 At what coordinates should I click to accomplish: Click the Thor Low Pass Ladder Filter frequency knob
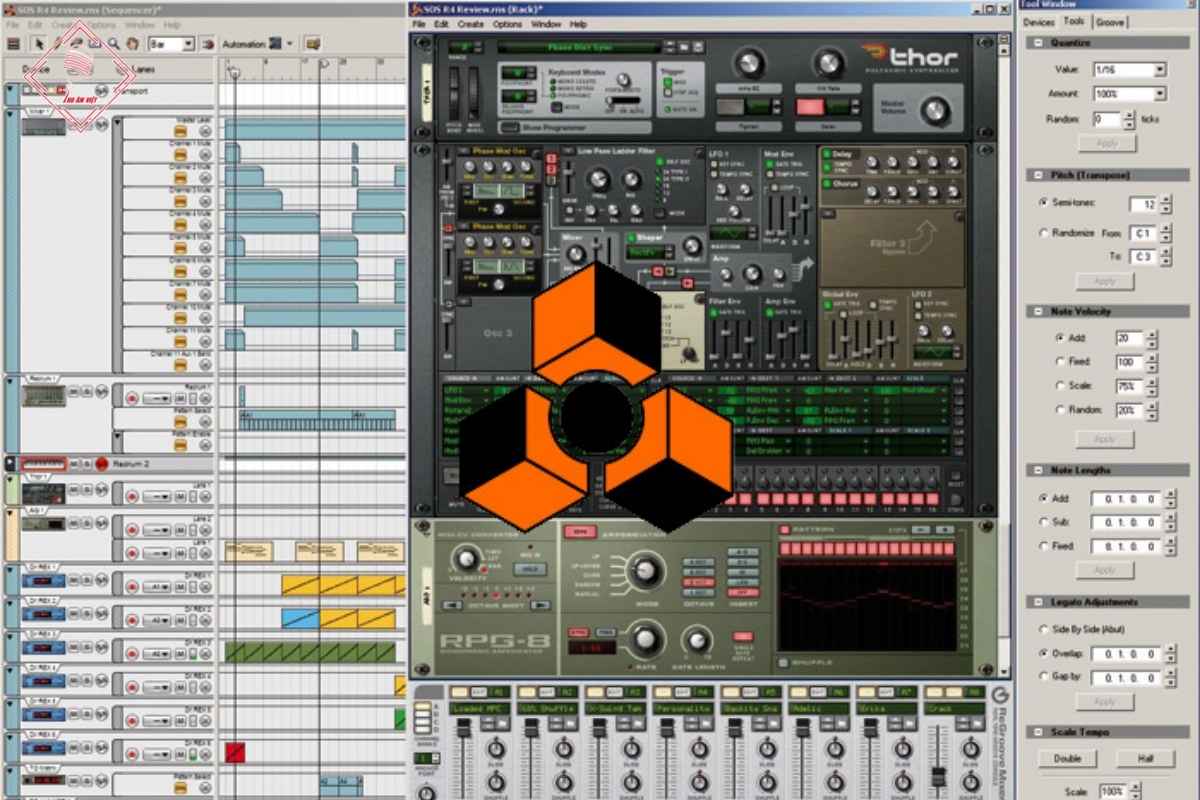(599, 180)
